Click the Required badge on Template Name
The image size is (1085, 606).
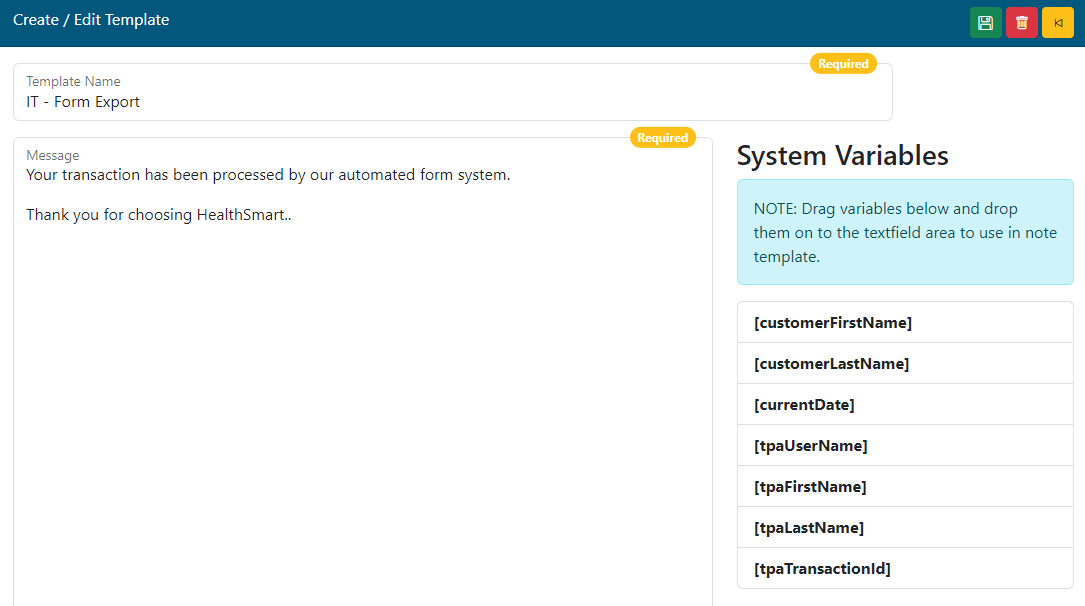(x=843, y=64)
